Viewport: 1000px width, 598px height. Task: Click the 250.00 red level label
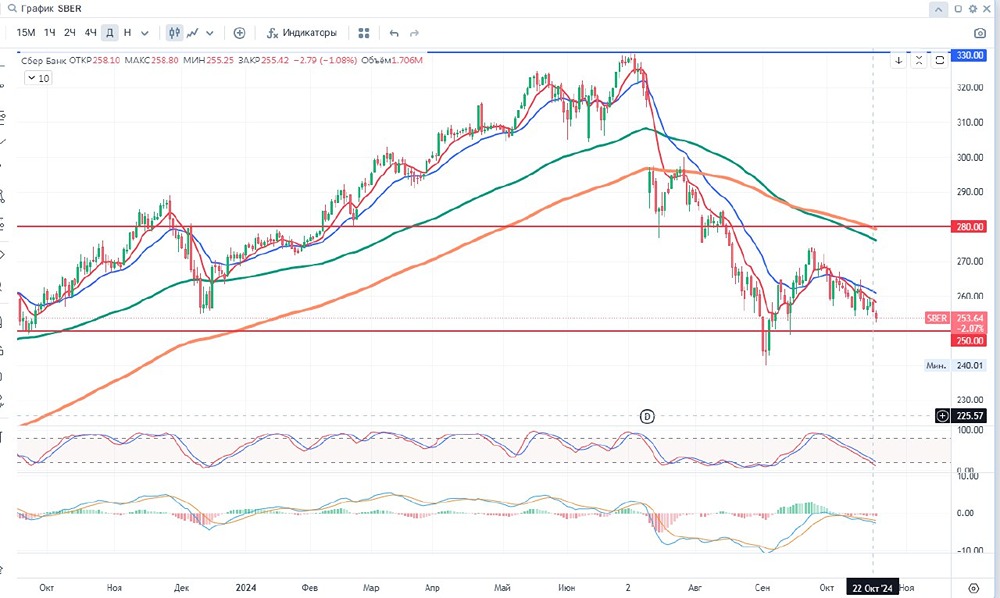tap(969, 340)
